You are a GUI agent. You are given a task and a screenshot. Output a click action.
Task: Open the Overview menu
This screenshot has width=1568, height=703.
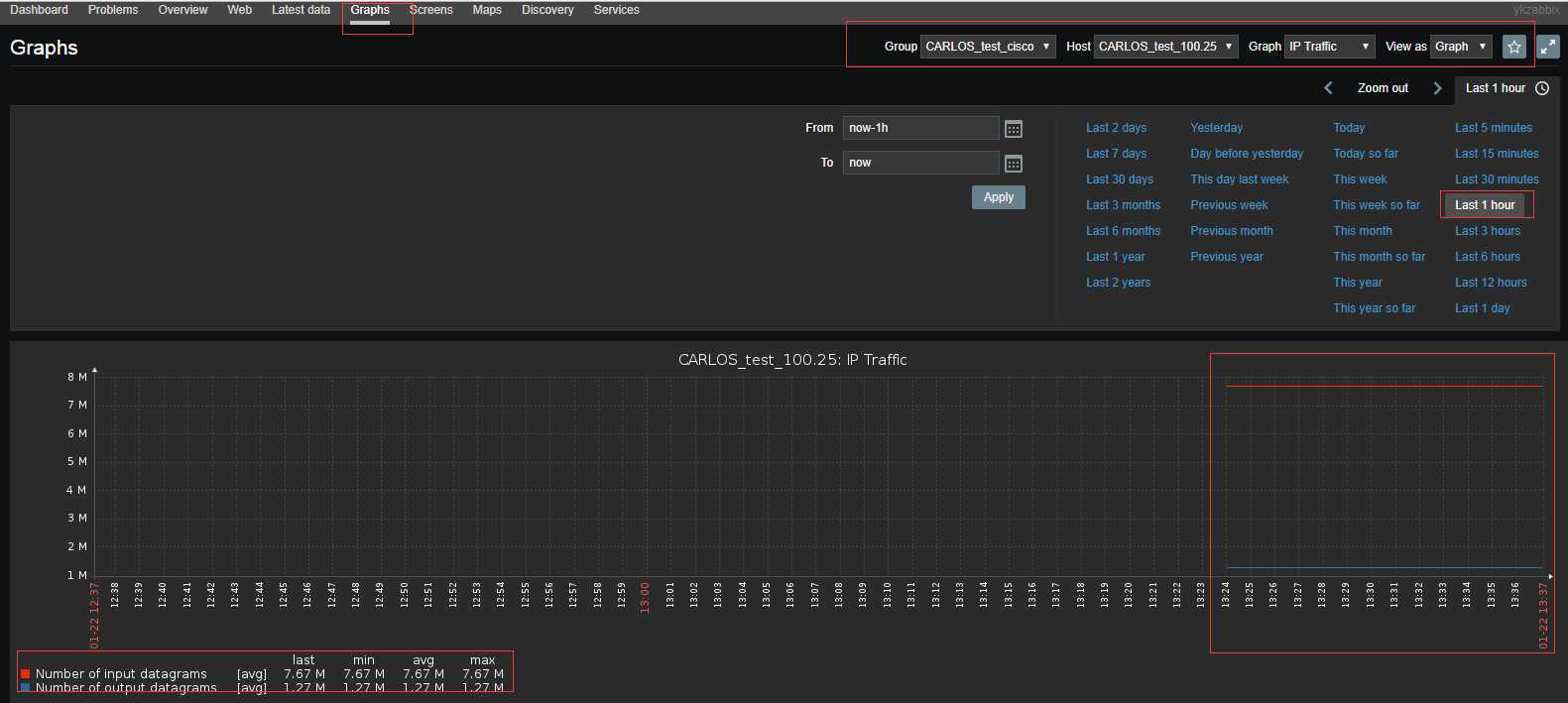[x=182, y=10]
